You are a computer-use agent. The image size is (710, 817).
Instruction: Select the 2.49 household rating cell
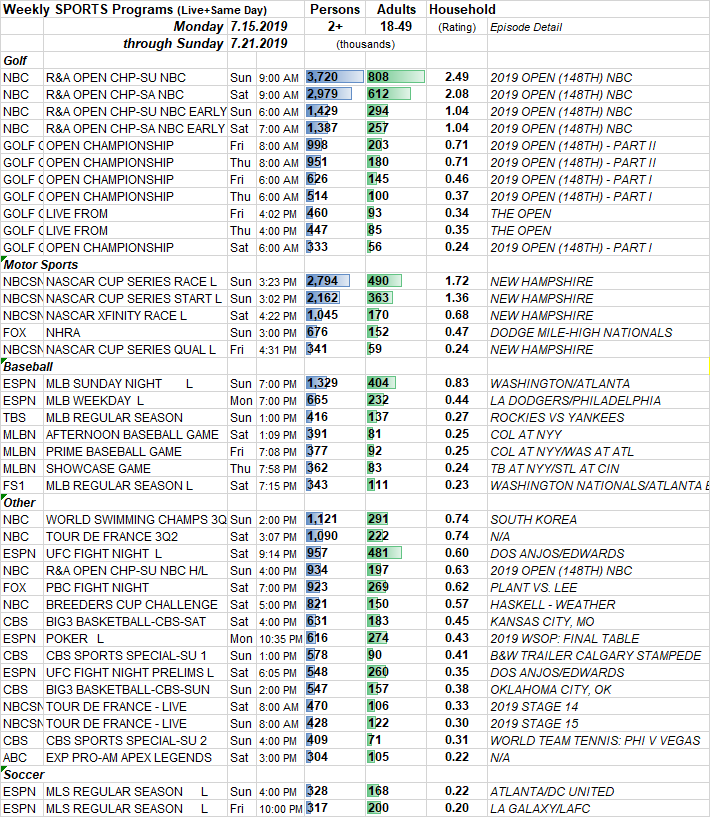coord(457,77)
